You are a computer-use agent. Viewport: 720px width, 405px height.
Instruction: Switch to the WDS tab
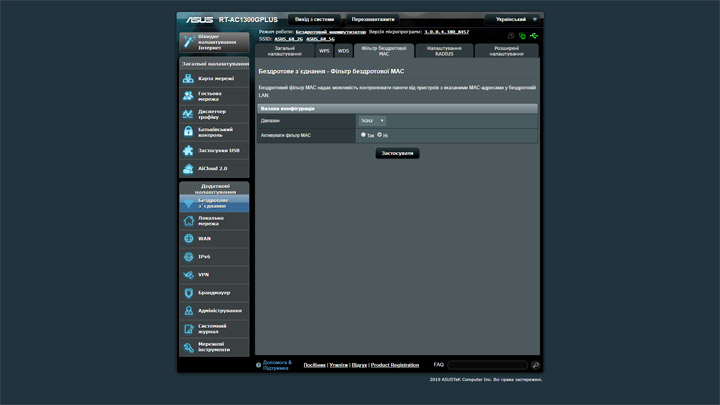(x=343, y=51)
